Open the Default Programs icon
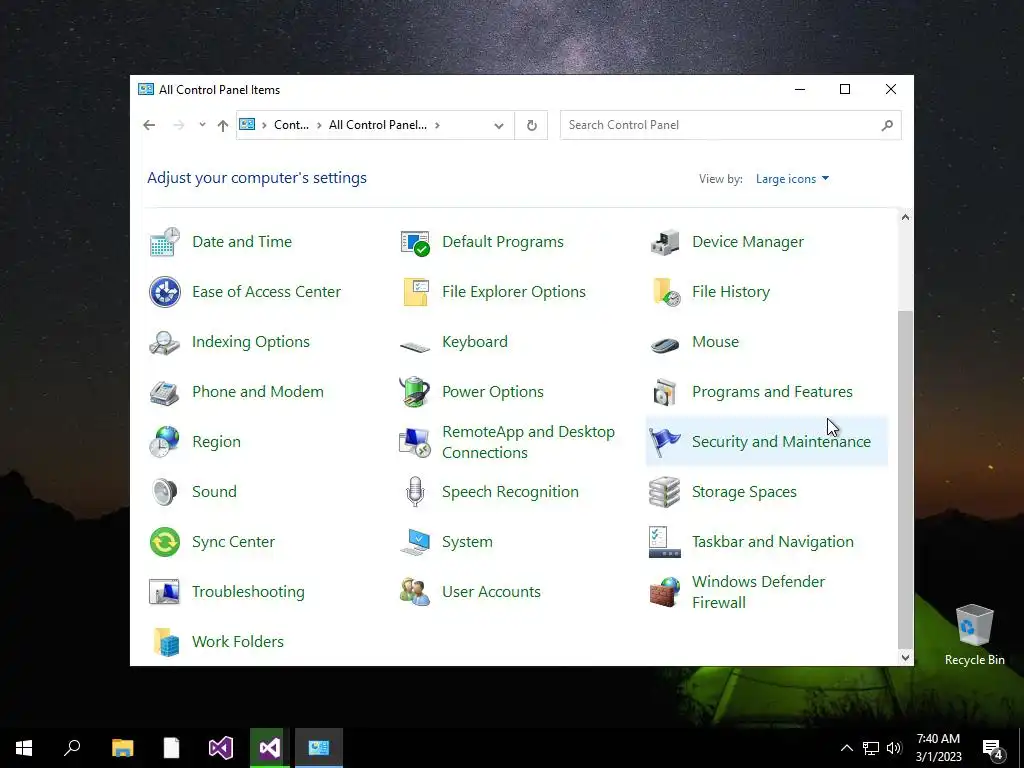Viewport: 1024px width, 768px height. pos(415,242)
